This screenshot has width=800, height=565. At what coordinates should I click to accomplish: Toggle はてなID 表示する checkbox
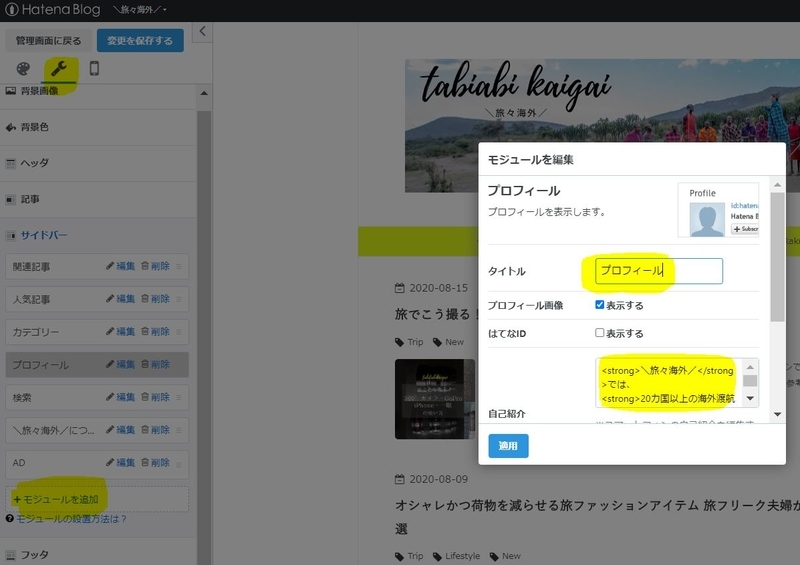pyautogui.click(x=599, y=333)
